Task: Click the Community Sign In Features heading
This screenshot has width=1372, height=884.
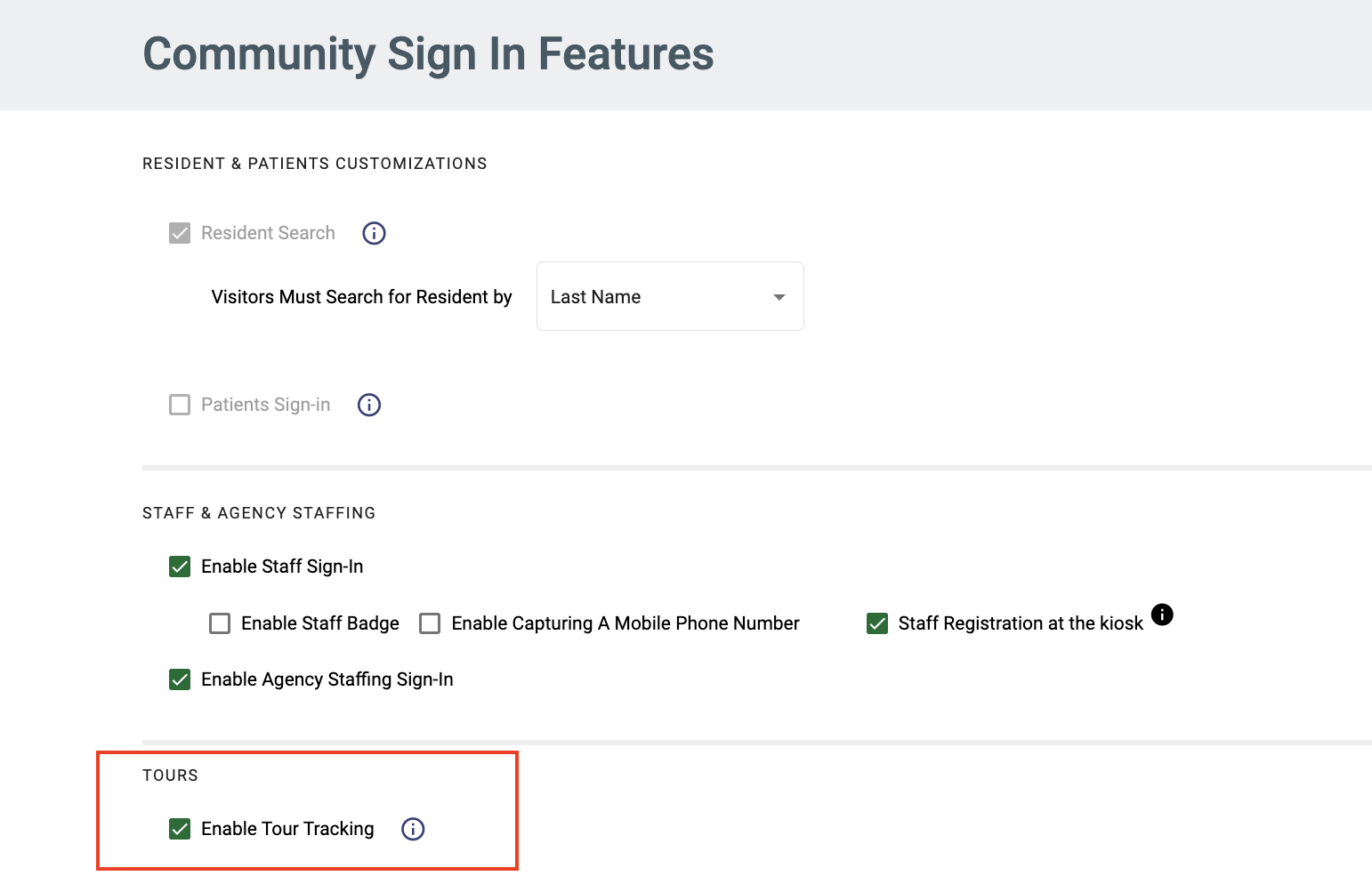Action: (428, 54)
